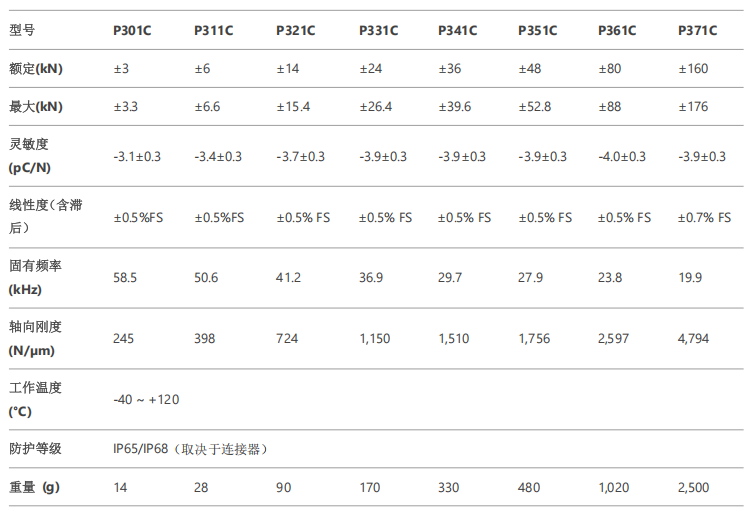This screenshot has height=518, width=753.
Task: Click the ±48 rated value for P351C
Action: click(x=530, y=69)
